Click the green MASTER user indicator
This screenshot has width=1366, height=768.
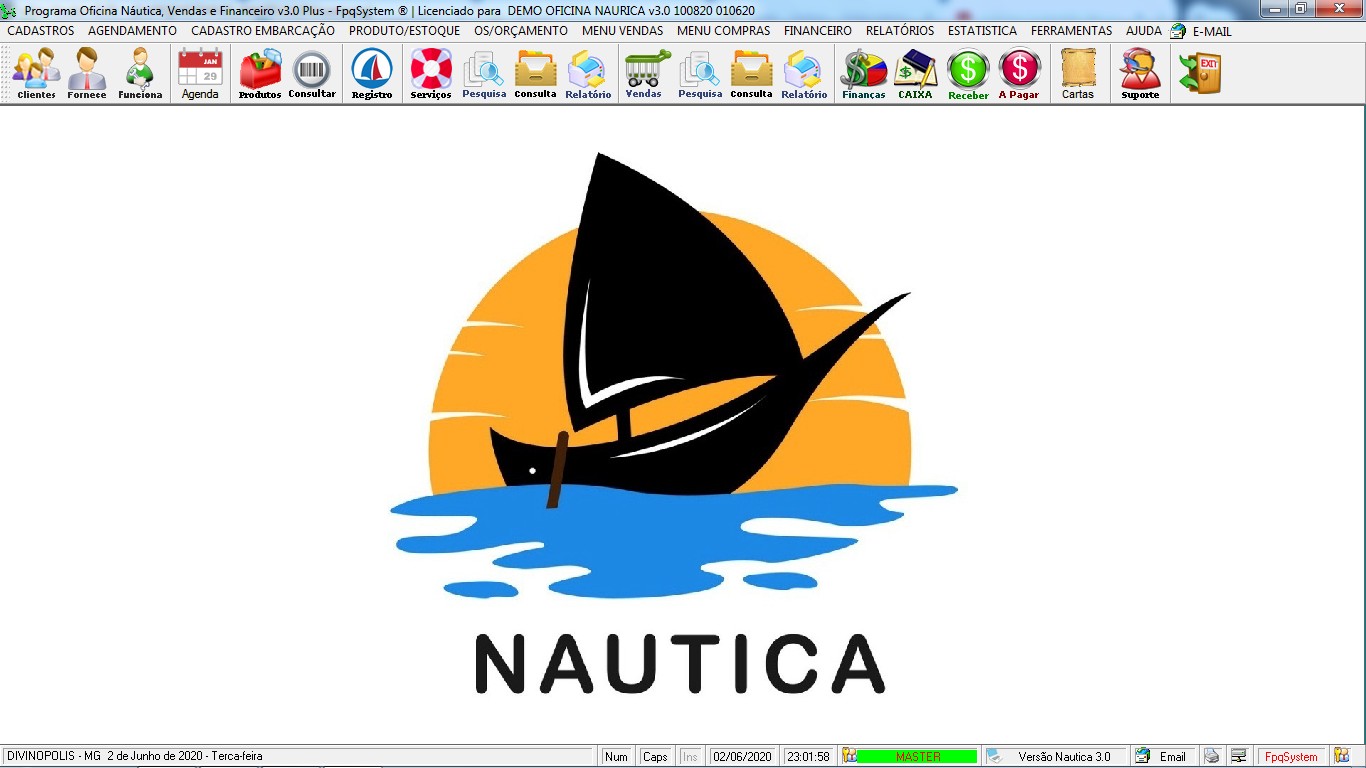pyautogui.click(x=918, y=756)
